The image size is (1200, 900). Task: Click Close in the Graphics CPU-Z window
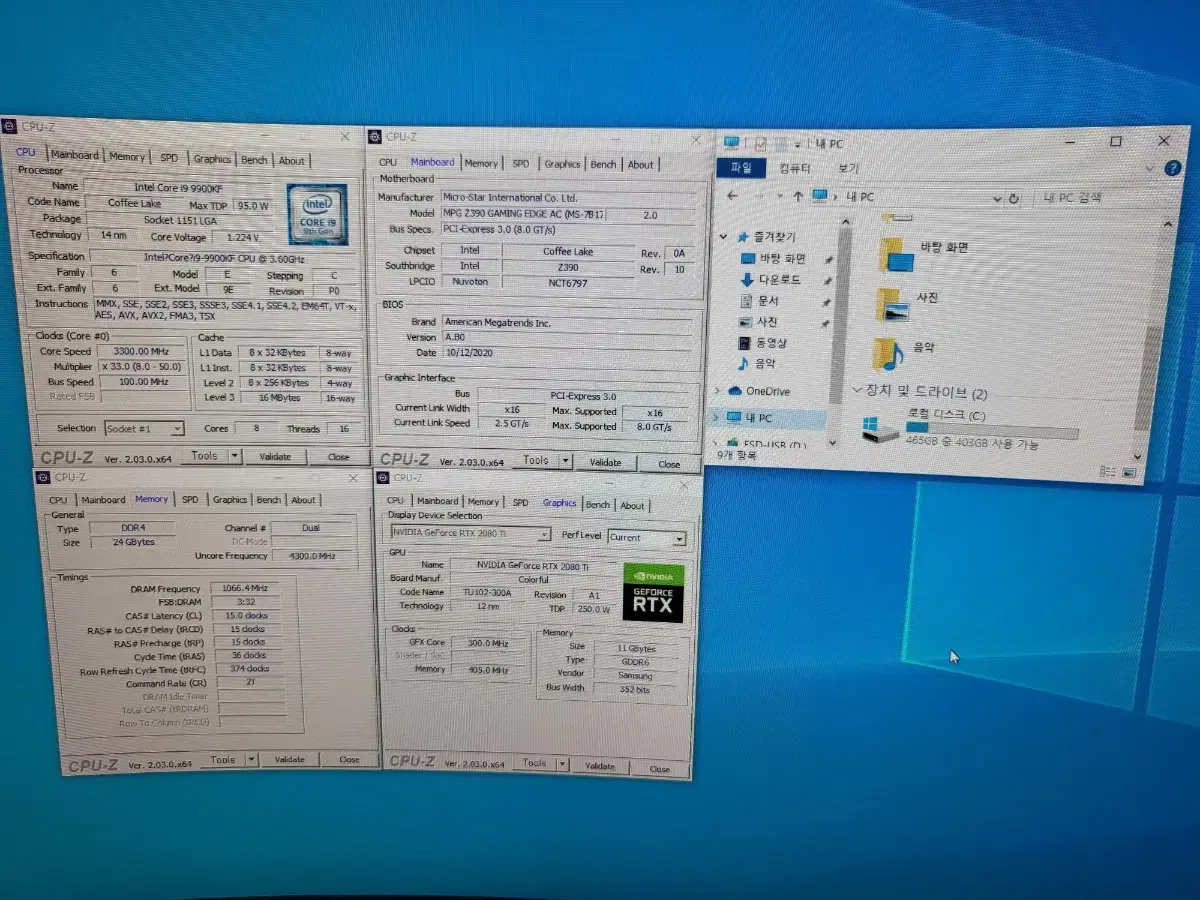pyautogui.click(x=660, y=769)
